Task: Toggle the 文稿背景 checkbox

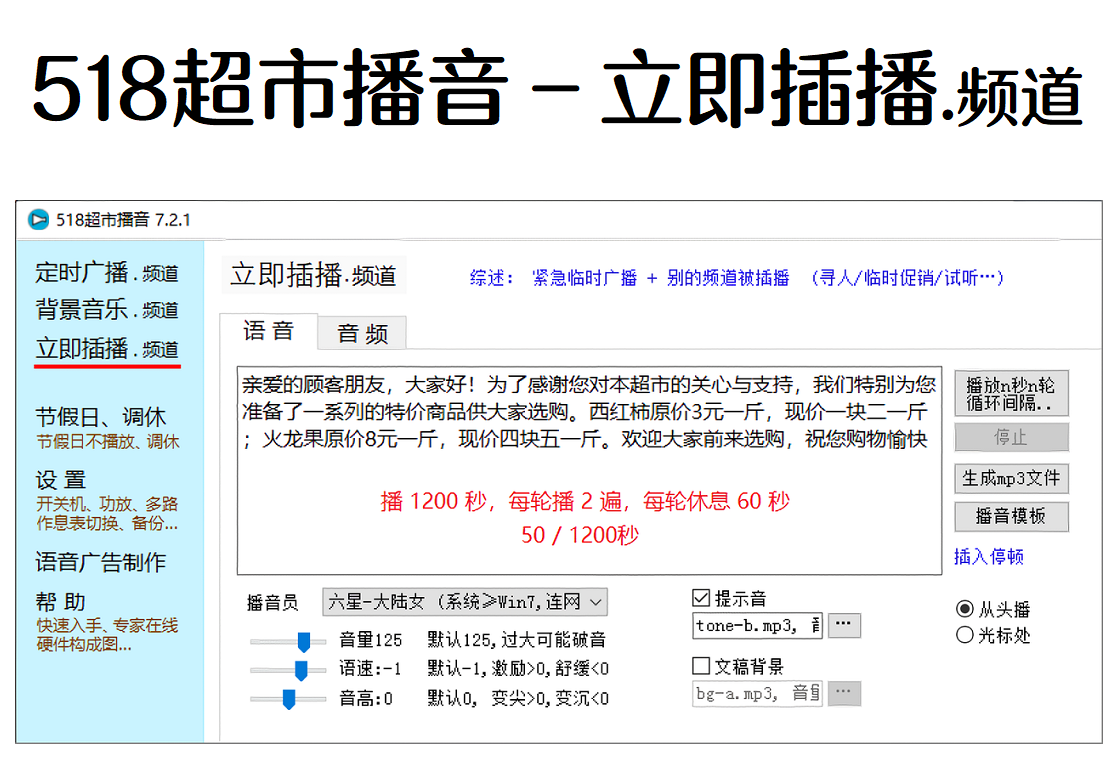Action: (701, 666)
